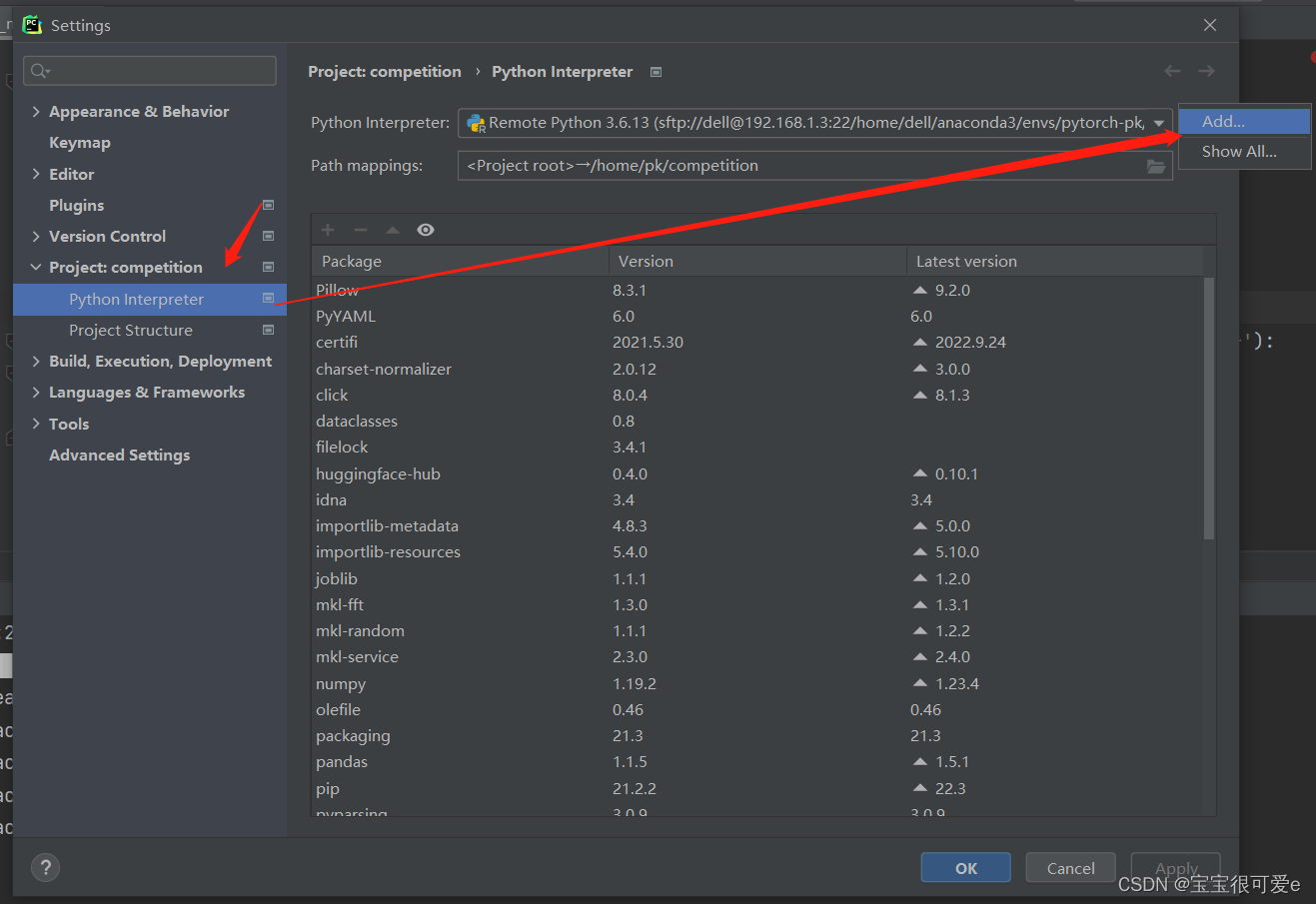Click upgrade arrow next to pandas 1.5.1

[920, 761]
